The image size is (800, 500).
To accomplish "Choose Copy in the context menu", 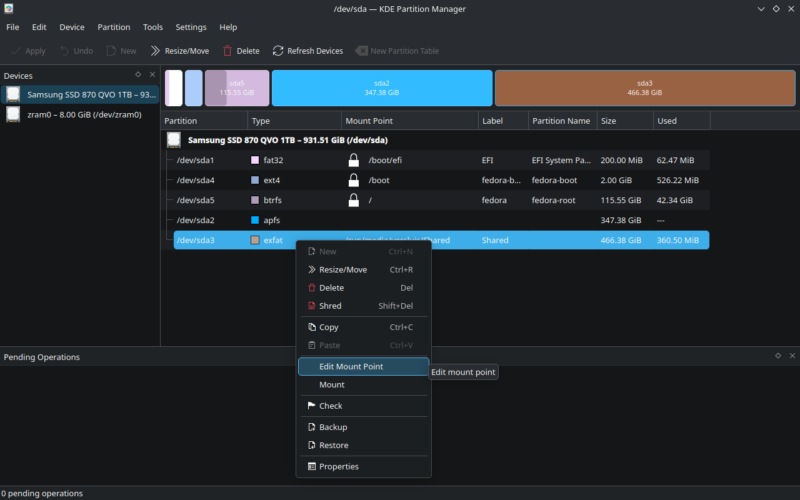I will pos(363,327).
